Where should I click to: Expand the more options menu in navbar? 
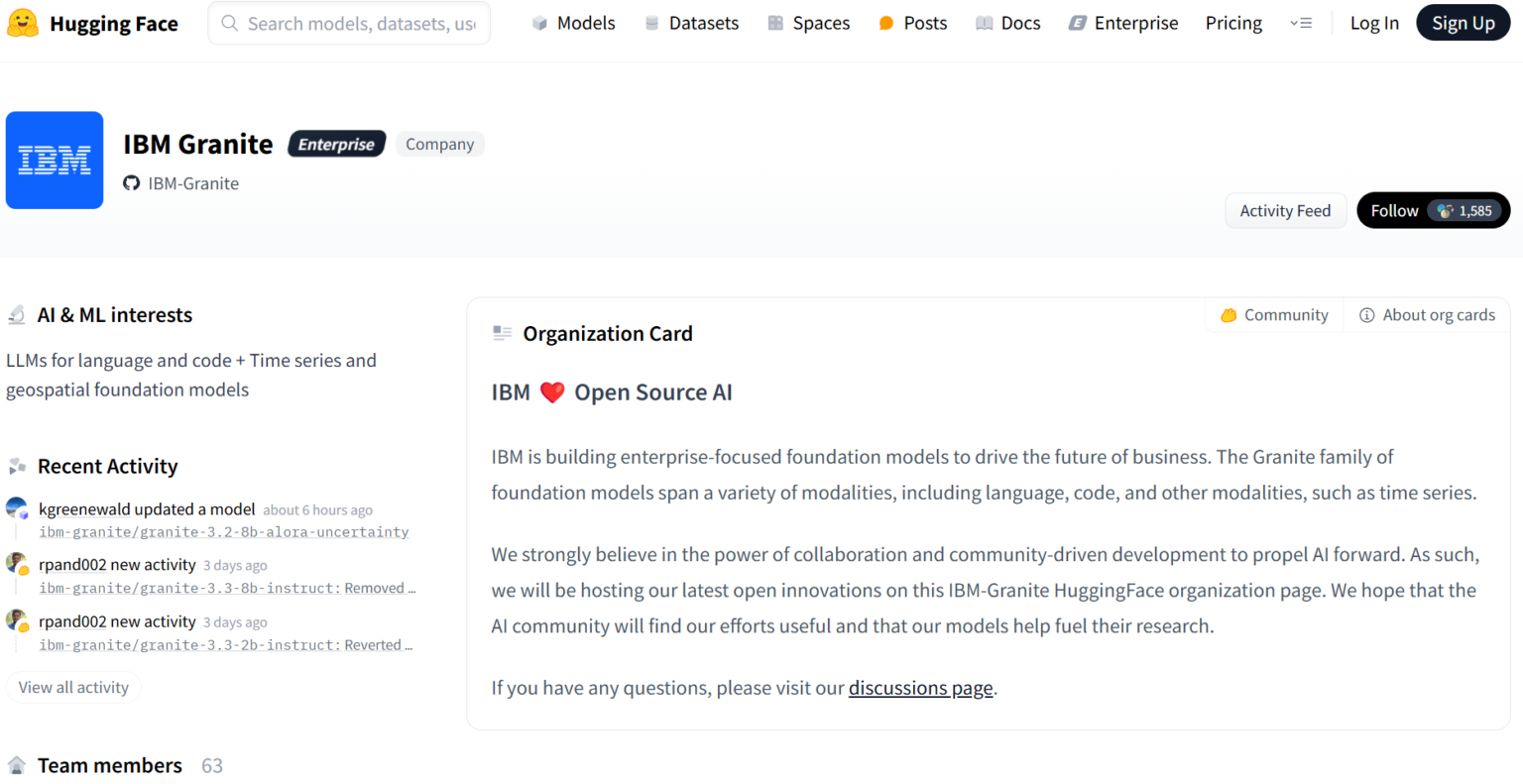[1301, 23]
